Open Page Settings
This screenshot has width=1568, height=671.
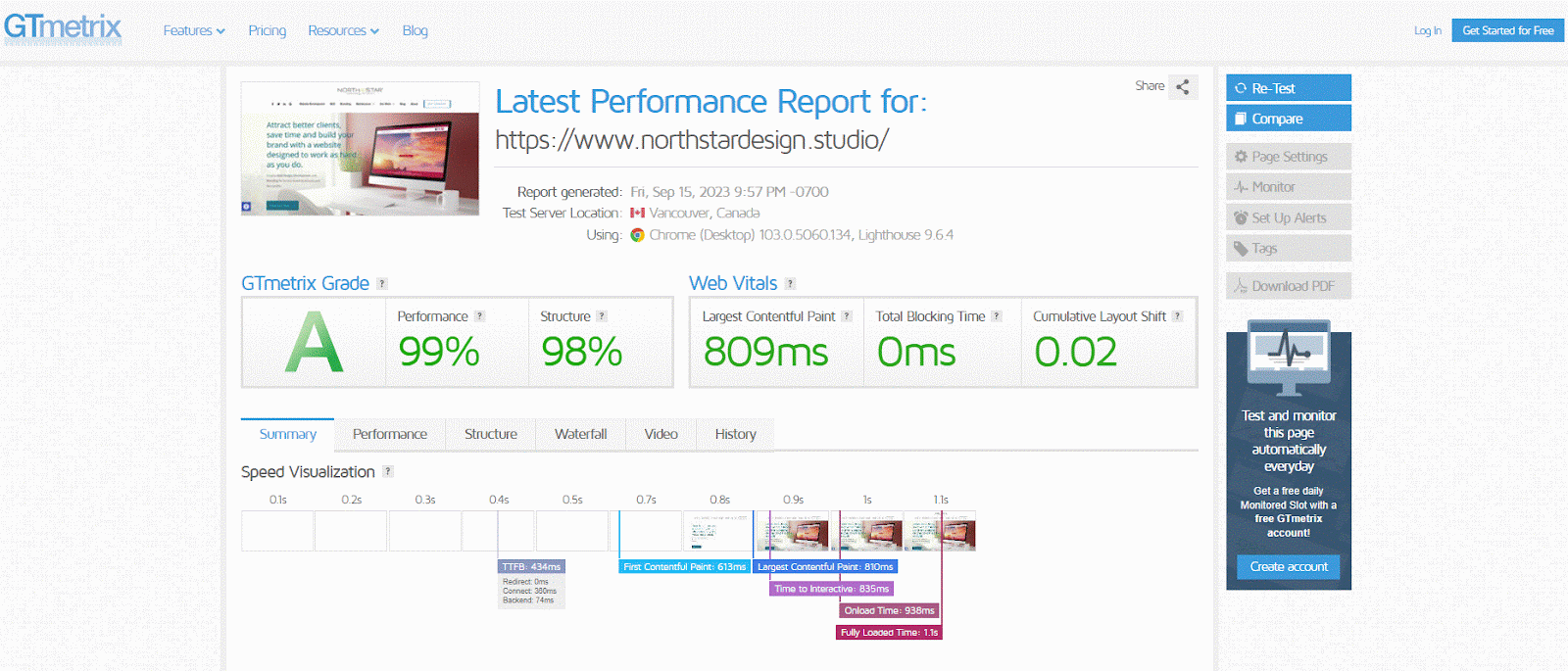[1289, 157]
